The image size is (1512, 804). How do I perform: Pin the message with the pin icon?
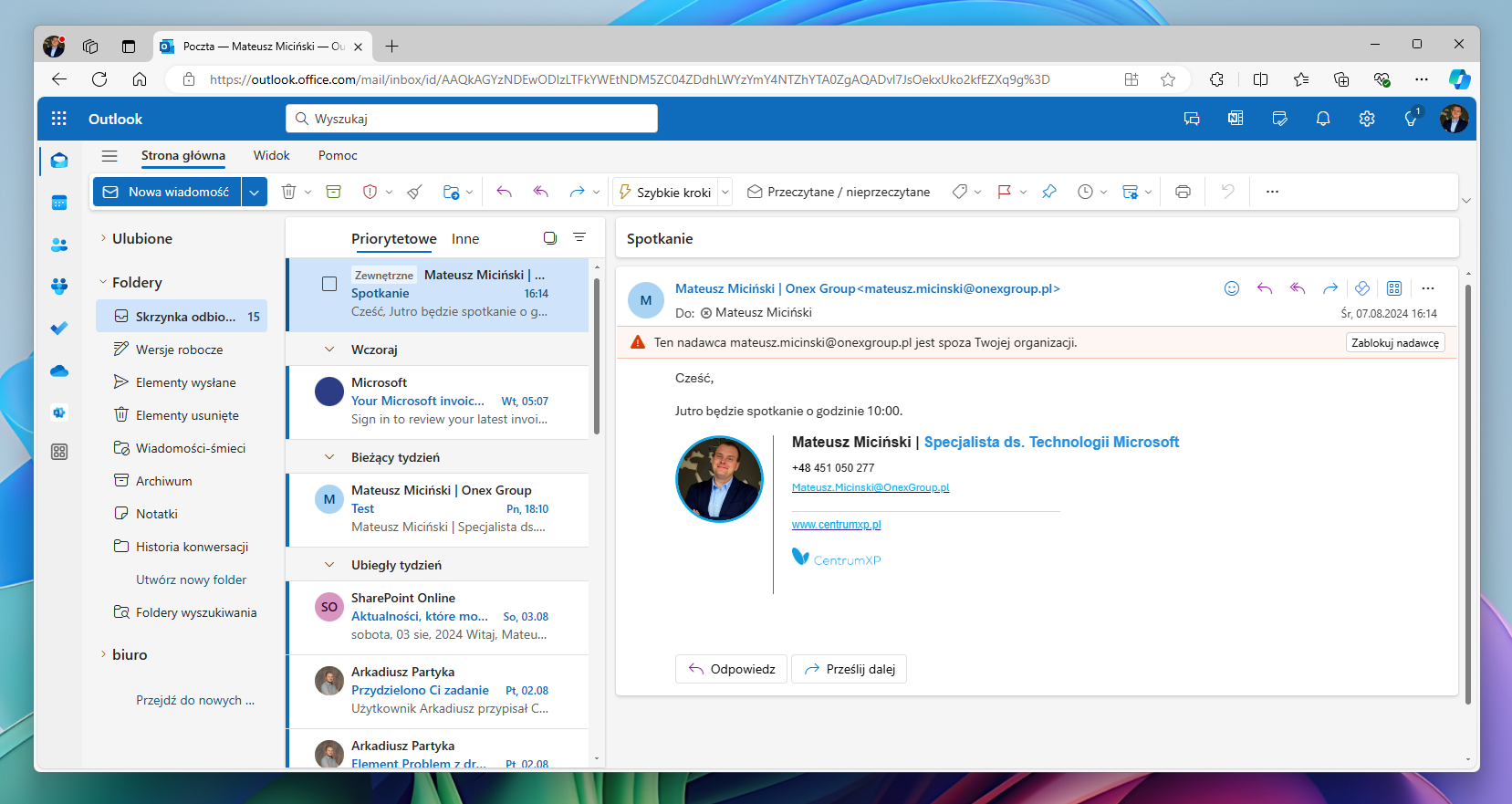(x=1049, y=192)
